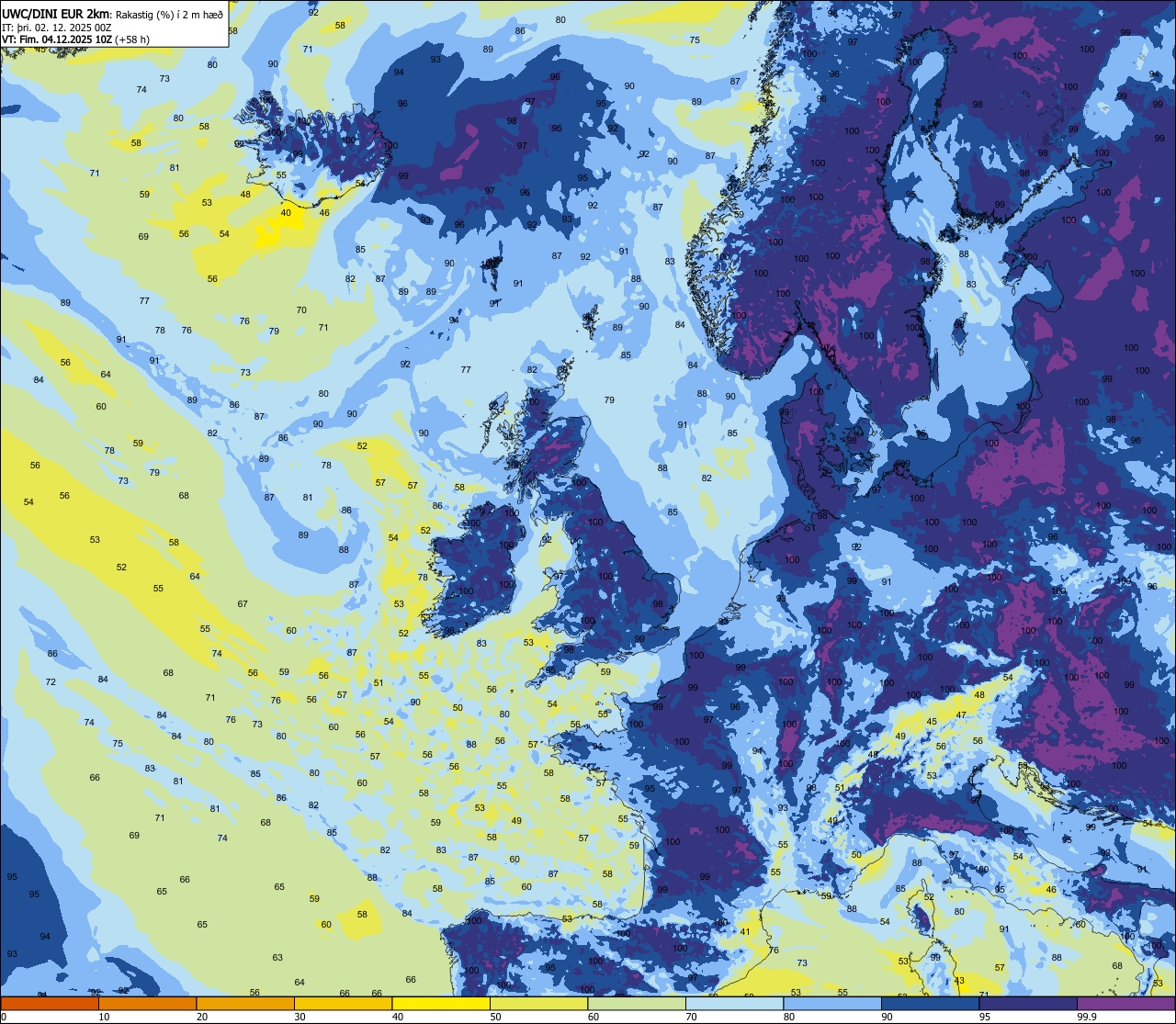Viewport: 1176px width, 1024px height.
Task: Select the 70-80 light blue legend segment
Action: point(734,1004)
